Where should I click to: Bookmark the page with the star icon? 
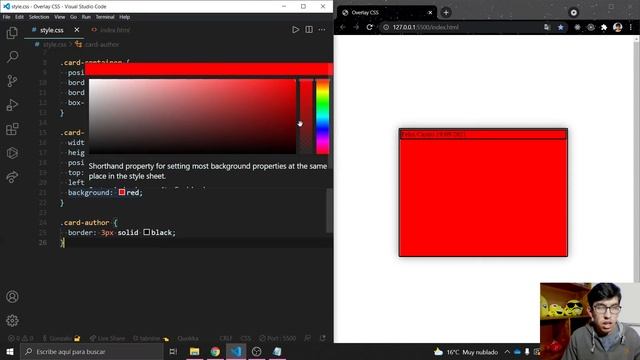(x=560, y=27)
